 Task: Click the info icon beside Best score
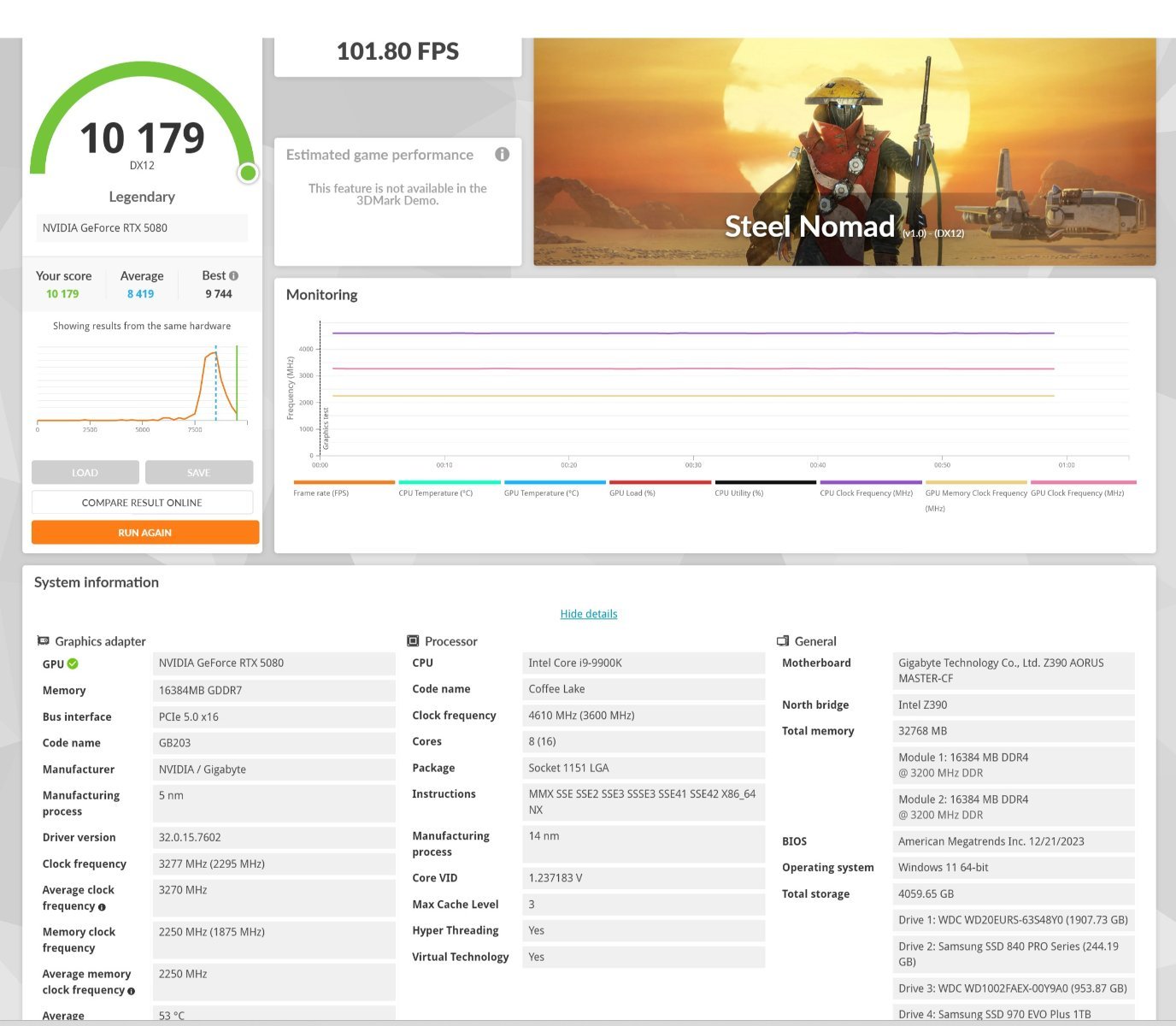point(234,275)
